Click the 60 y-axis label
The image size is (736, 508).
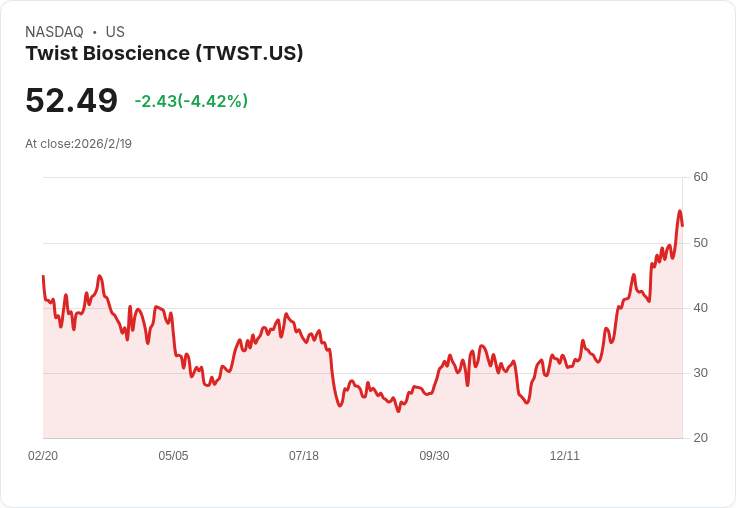(700, 177)
